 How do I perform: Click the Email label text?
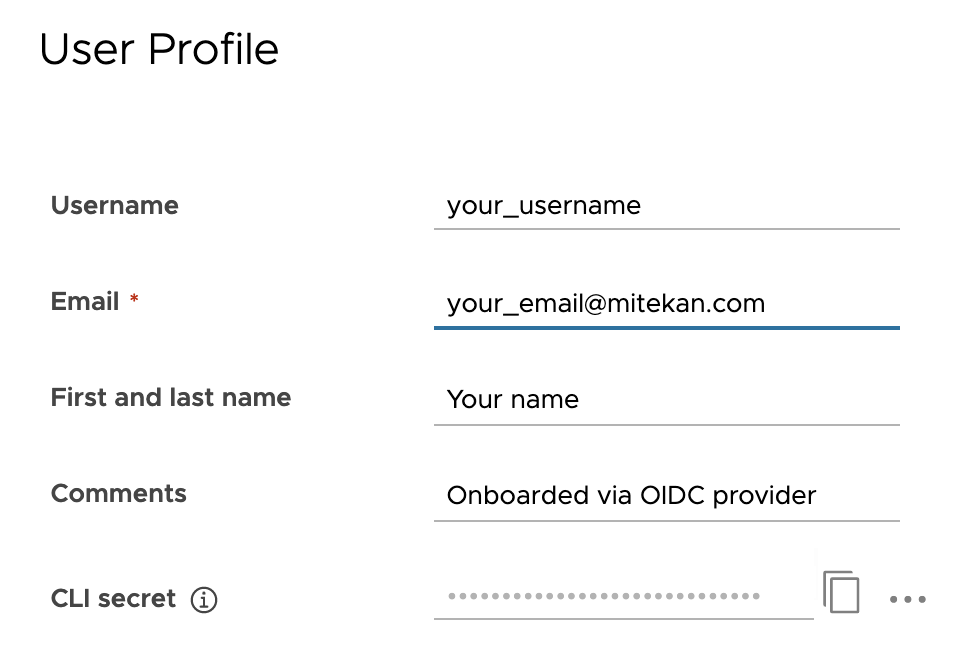coord(85,302)
